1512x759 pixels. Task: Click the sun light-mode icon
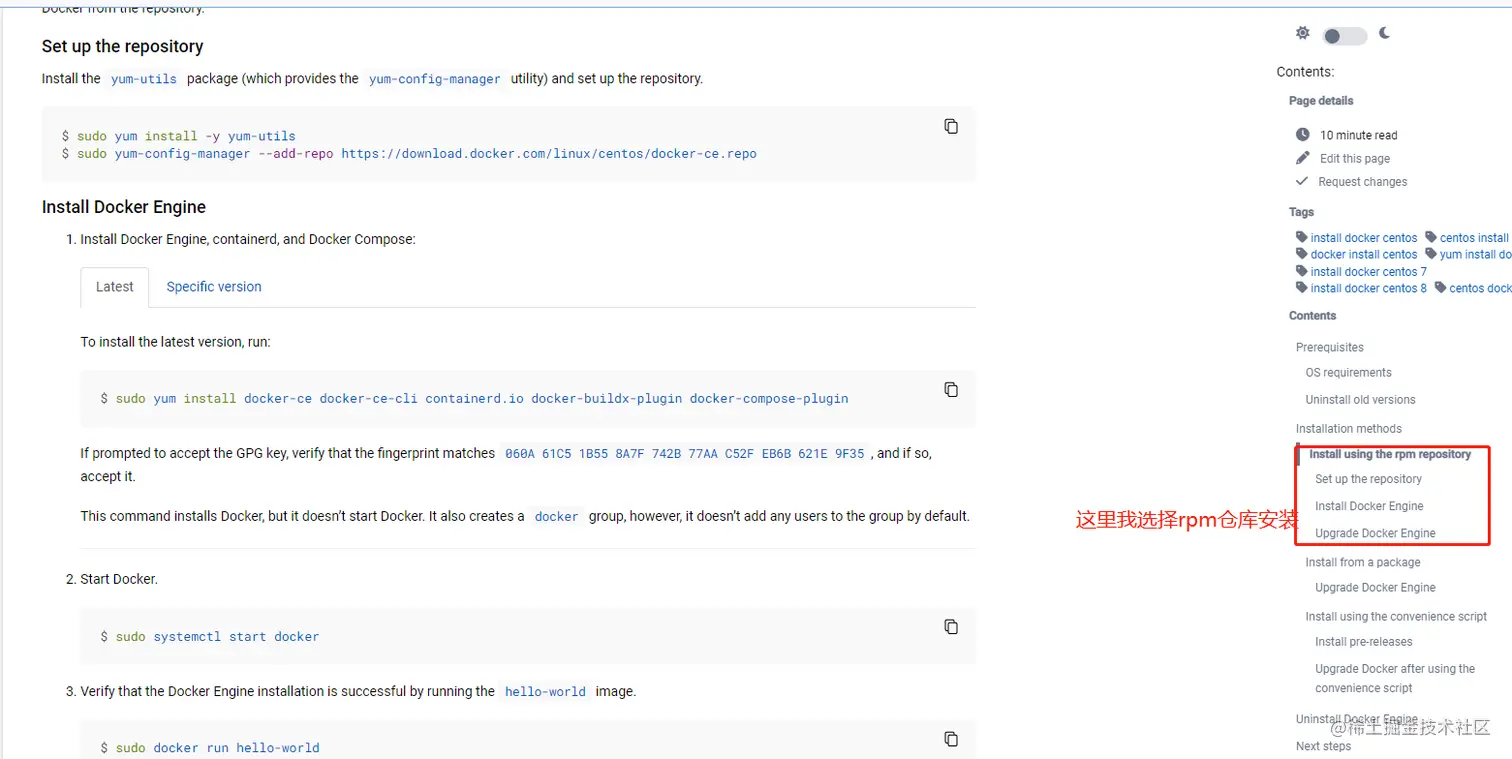coord(1302,33)
